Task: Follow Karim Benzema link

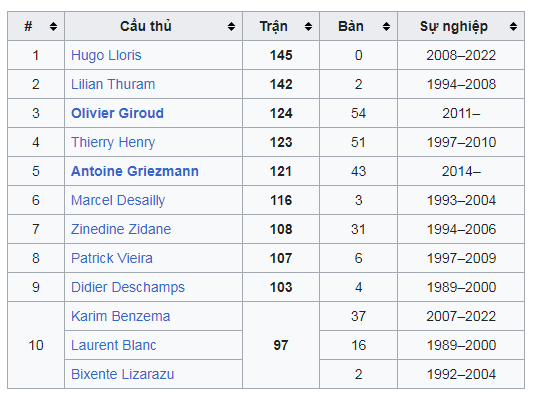Action: point(121,316)
